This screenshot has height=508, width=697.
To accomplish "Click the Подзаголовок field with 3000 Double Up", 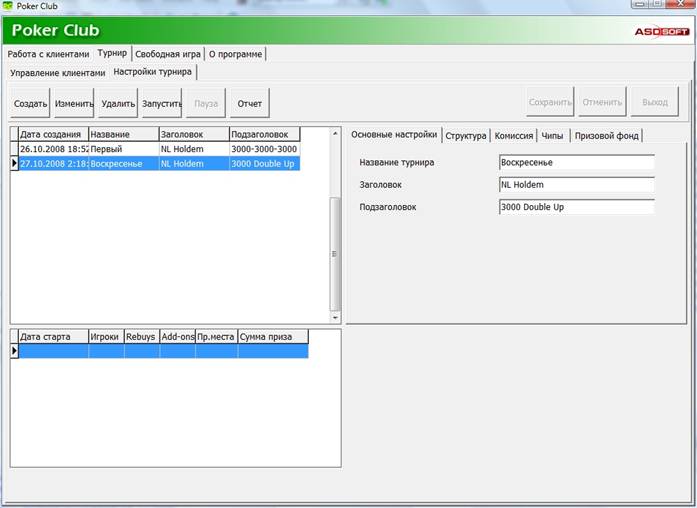I will pyautogui.click(x=576, y=207).
